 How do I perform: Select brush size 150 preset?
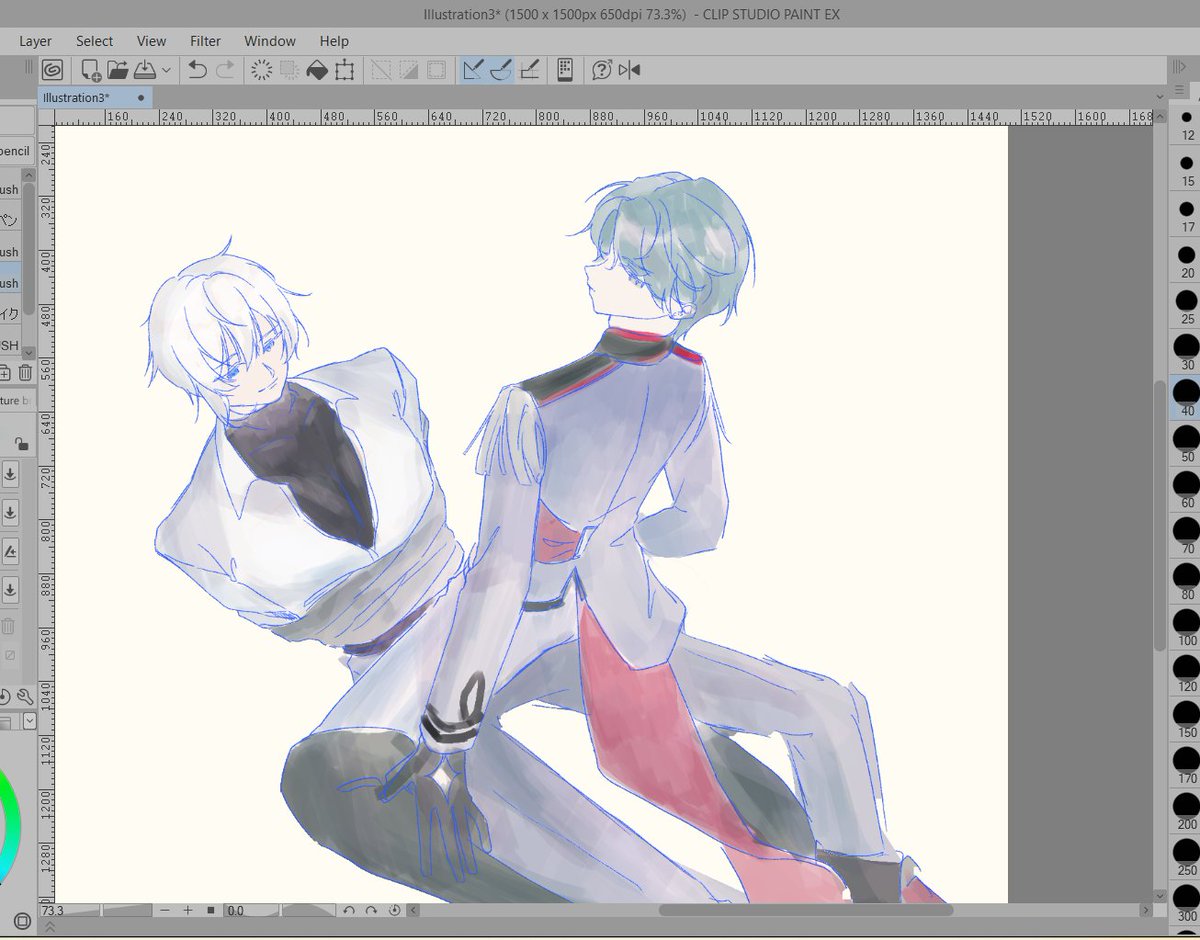point(1187,720)
